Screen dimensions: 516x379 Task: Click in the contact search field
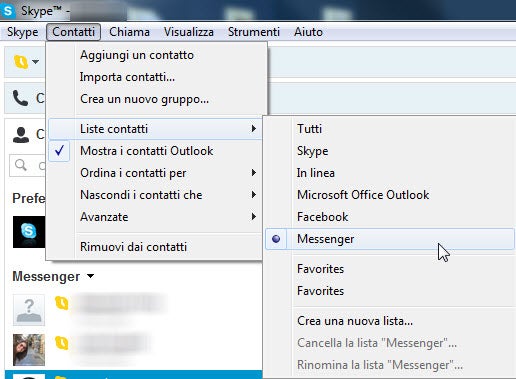[x=28, y=165]
